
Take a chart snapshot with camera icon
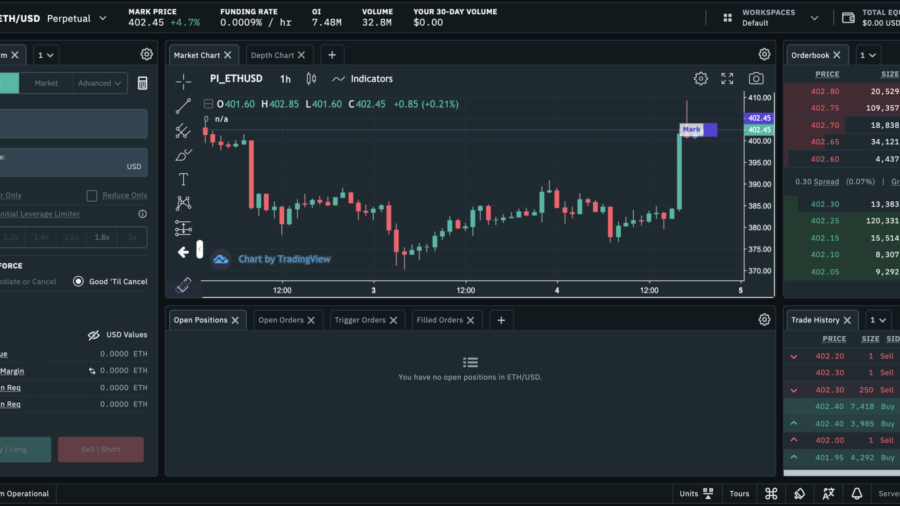point(756,79)
